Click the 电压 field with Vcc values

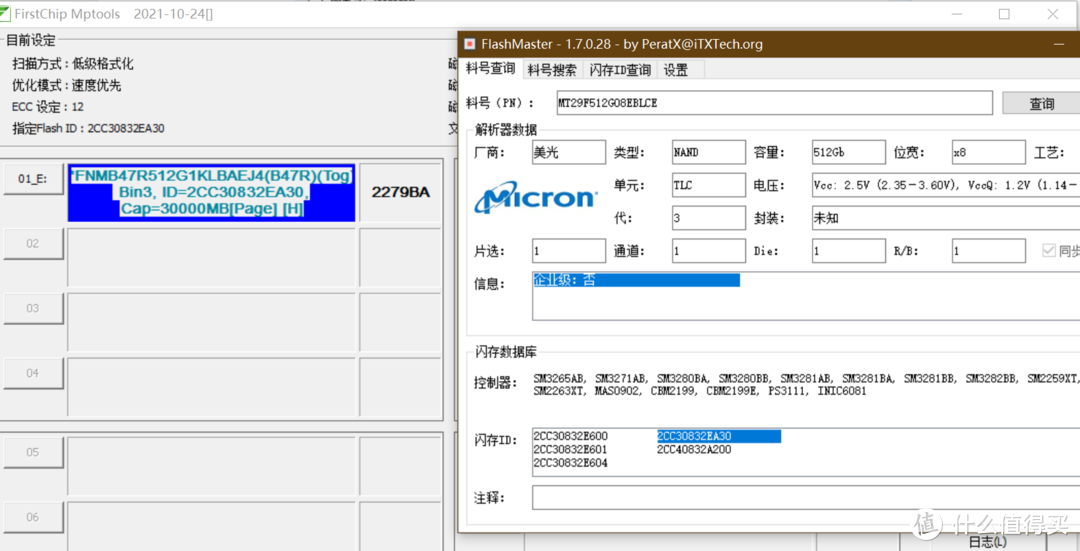[946, 185]
